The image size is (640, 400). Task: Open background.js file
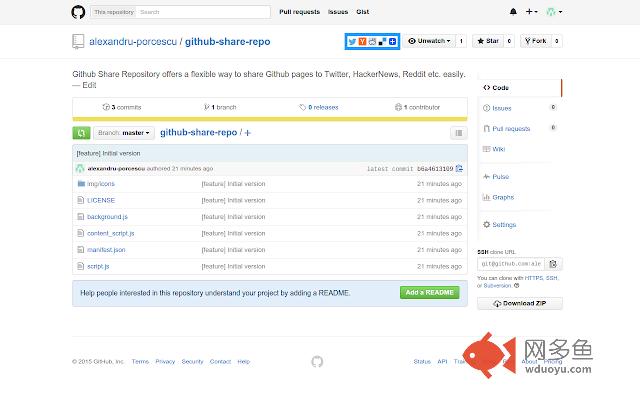point(107,217)
